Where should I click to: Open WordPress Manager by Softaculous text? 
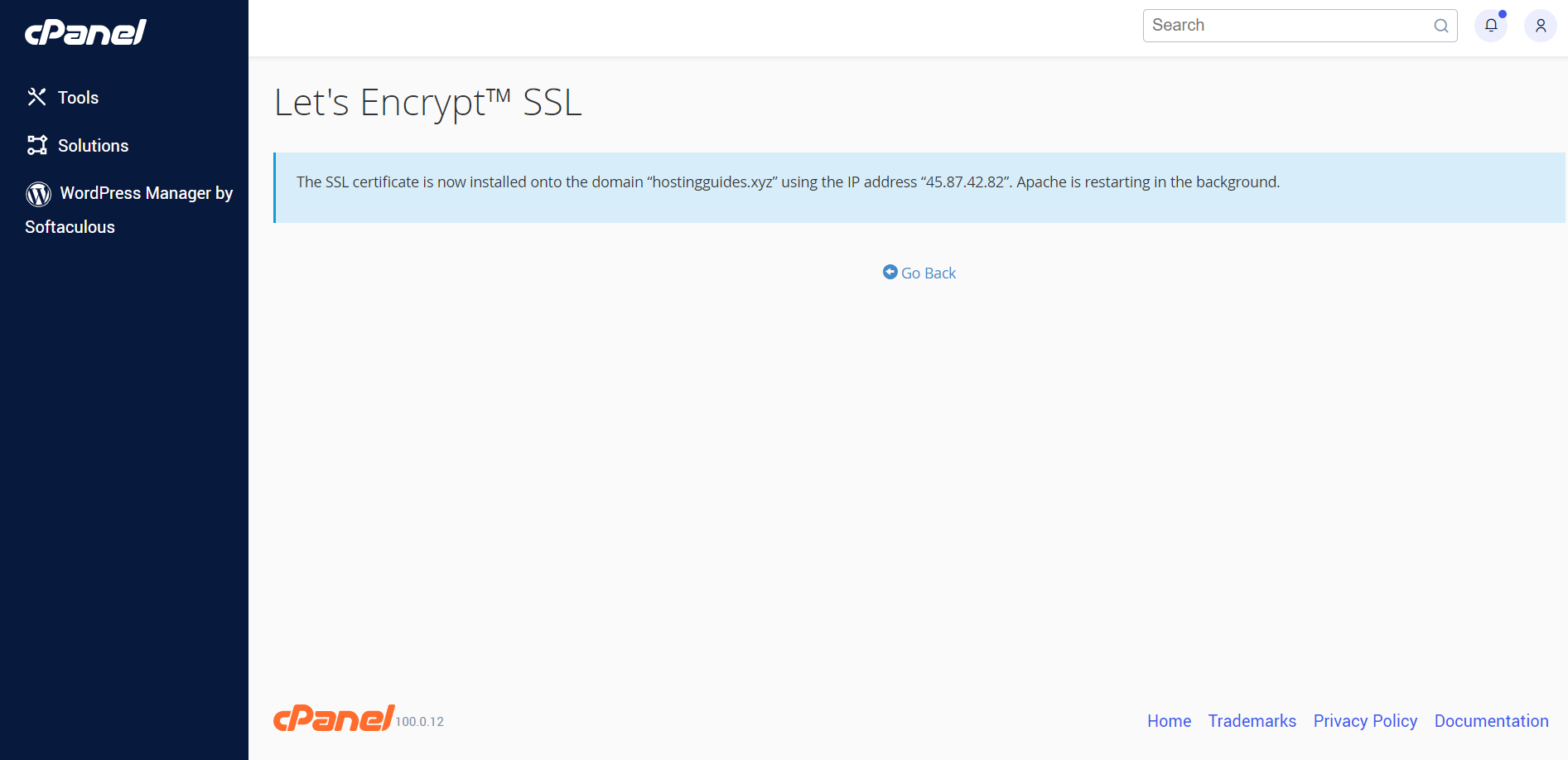pyautogui.click(x=128, y=210)
